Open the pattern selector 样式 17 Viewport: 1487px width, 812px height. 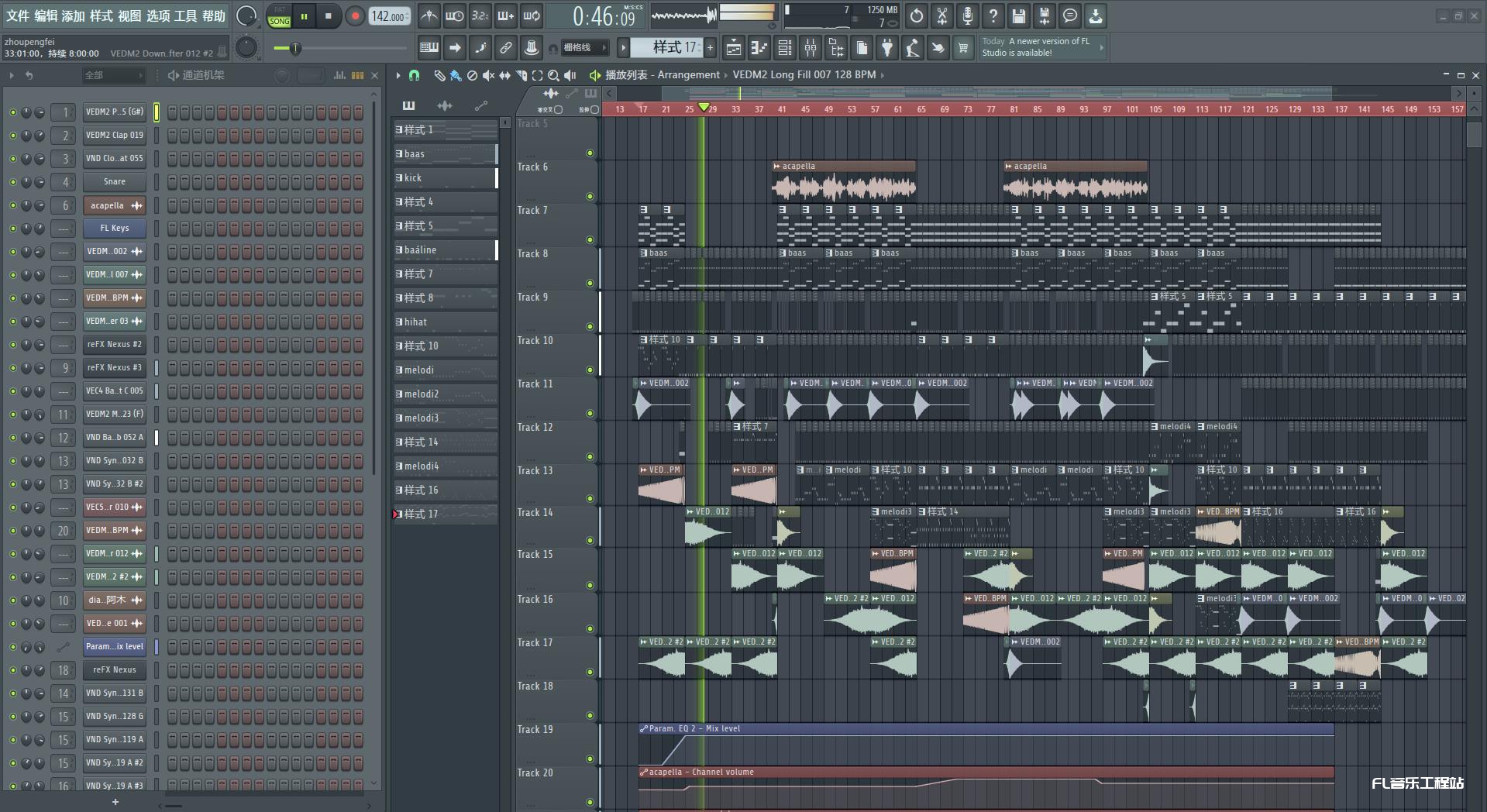[x=667, y=48]
